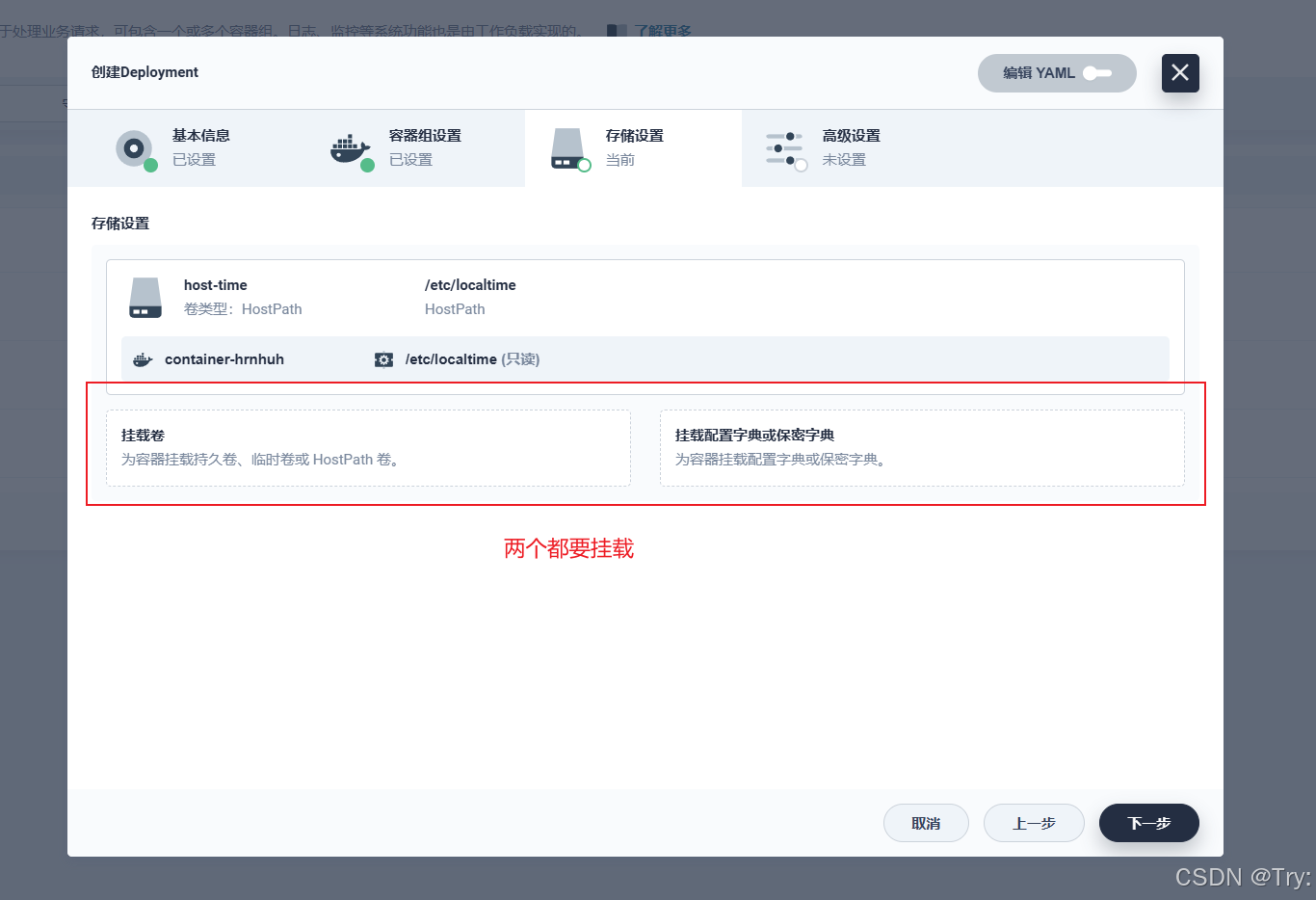This screenshot has height=900, width=1316.
Task: Click the /etc/localtime (只读) mount path text
Action: [x=471, y=358]
